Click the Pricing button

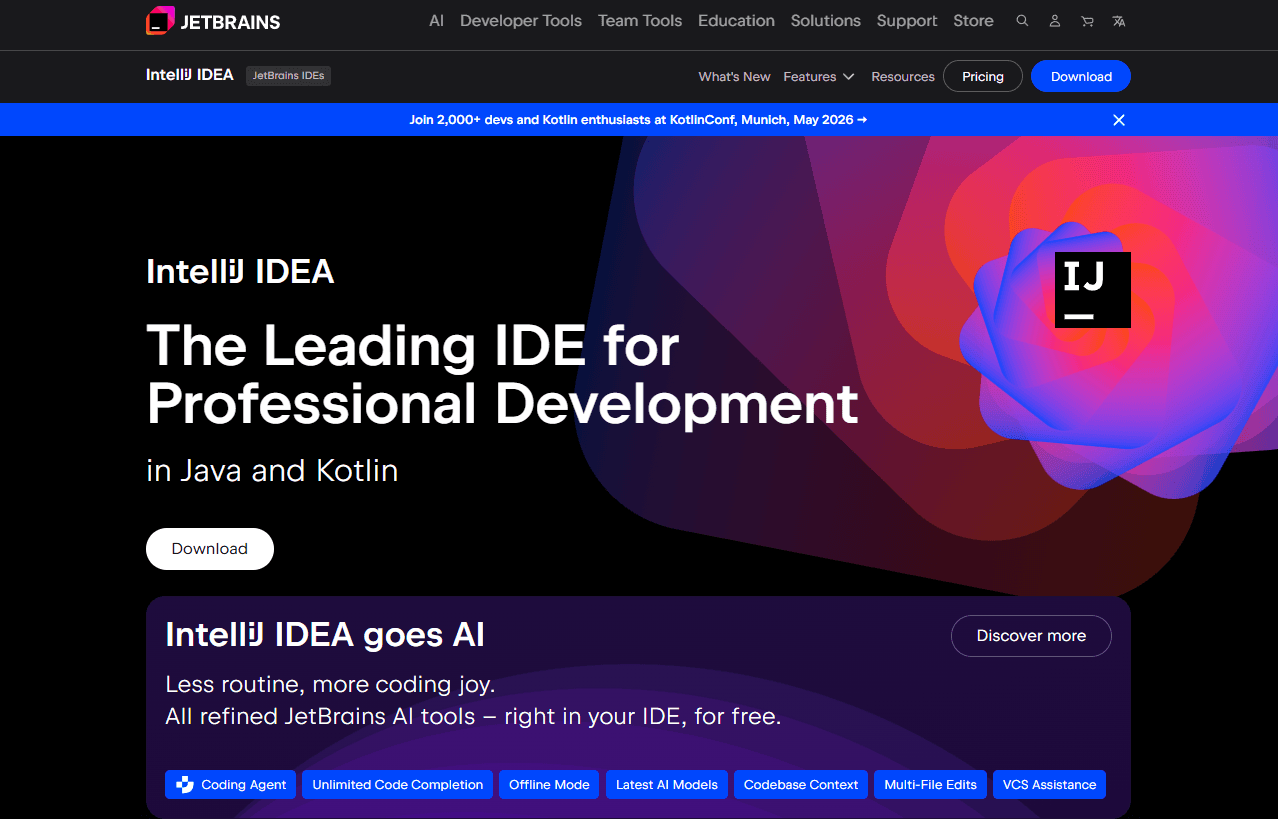983,77
